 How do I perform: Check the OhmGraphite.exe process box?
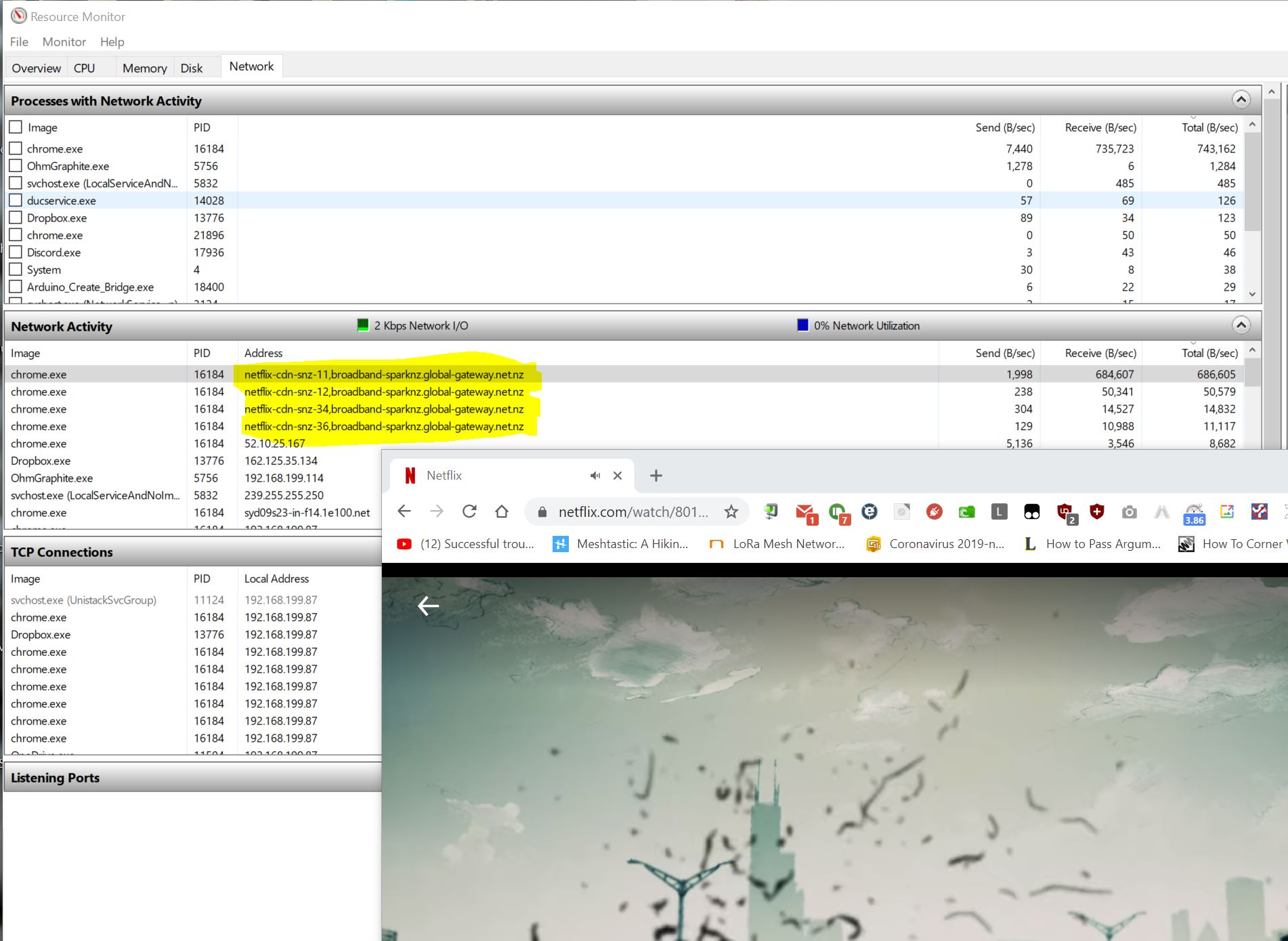click(16, 166)
